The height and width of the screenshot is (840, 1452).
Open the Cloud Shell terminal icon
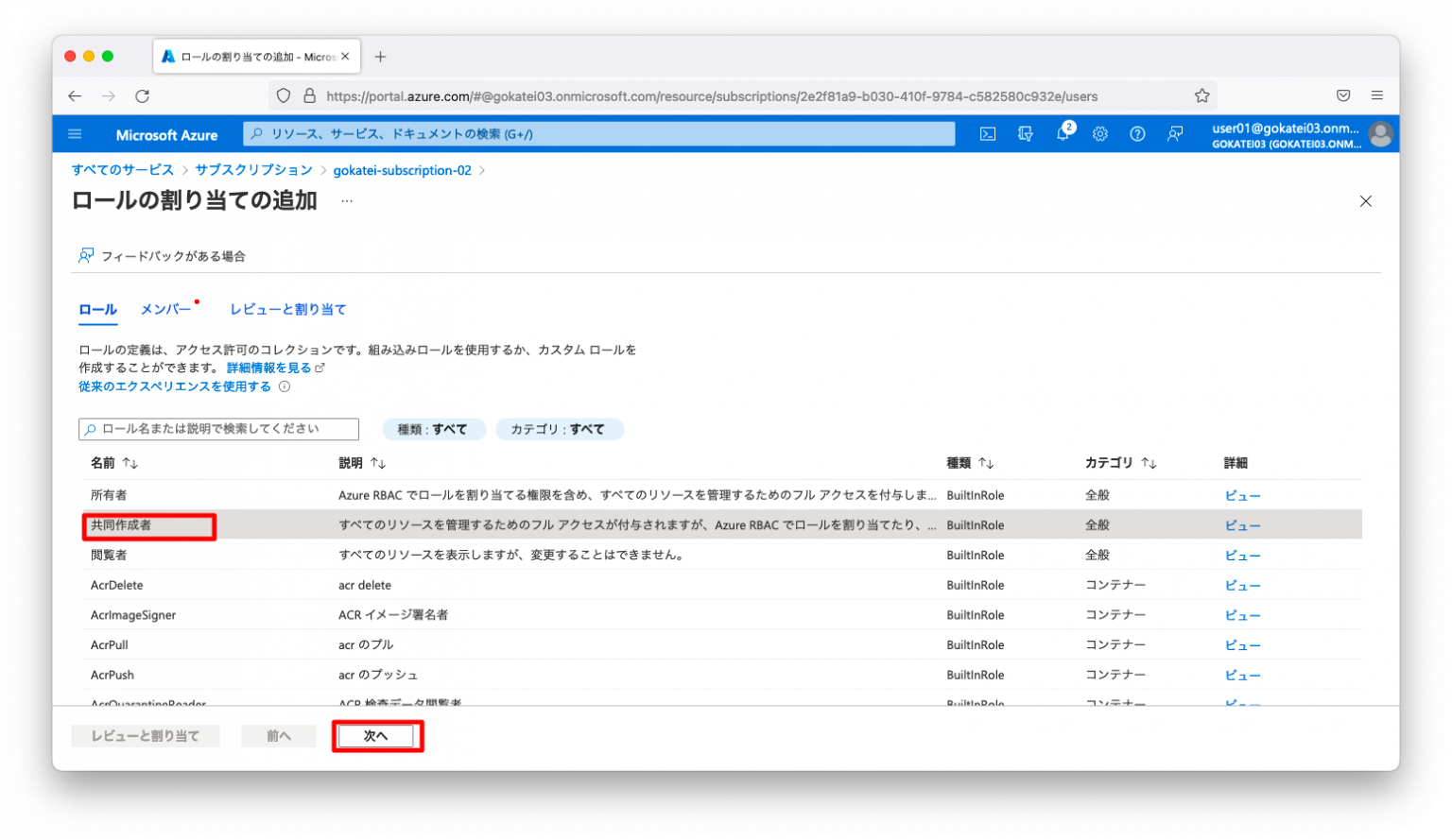(987, 134)
